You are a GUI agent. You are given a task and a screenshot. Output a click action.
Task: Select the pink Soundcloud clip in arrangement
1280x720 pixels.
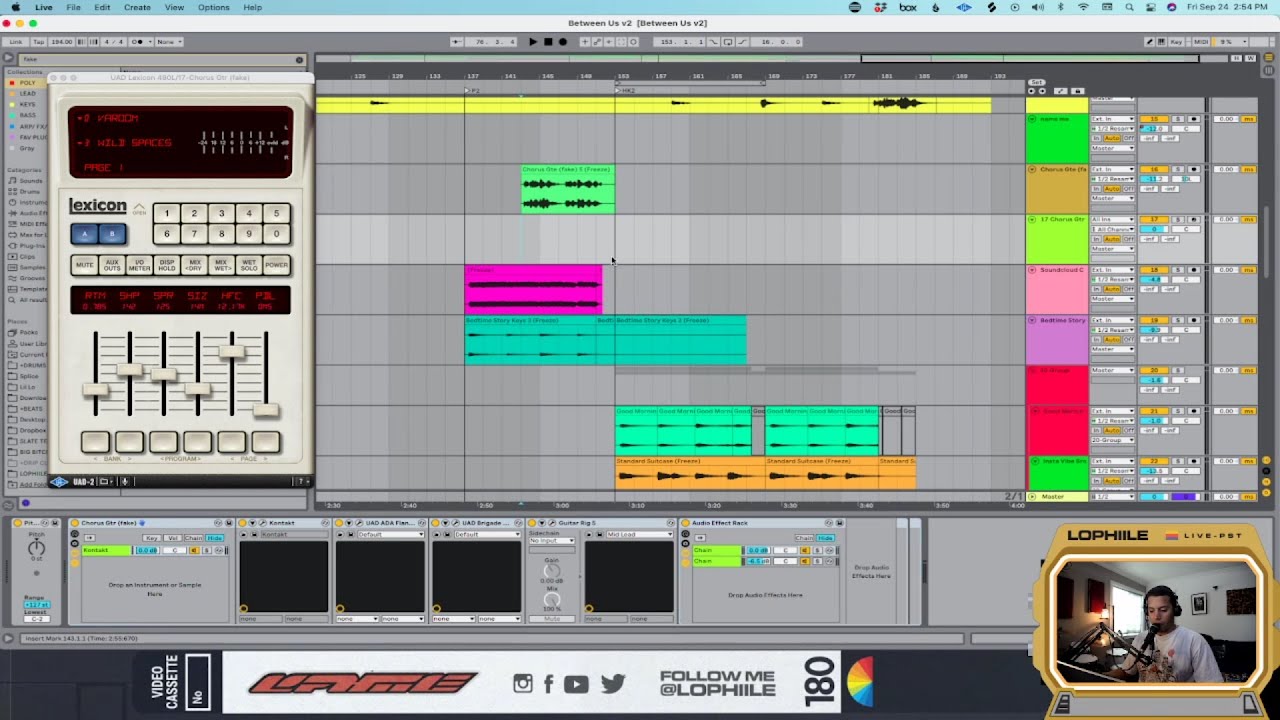coord(533,290)
